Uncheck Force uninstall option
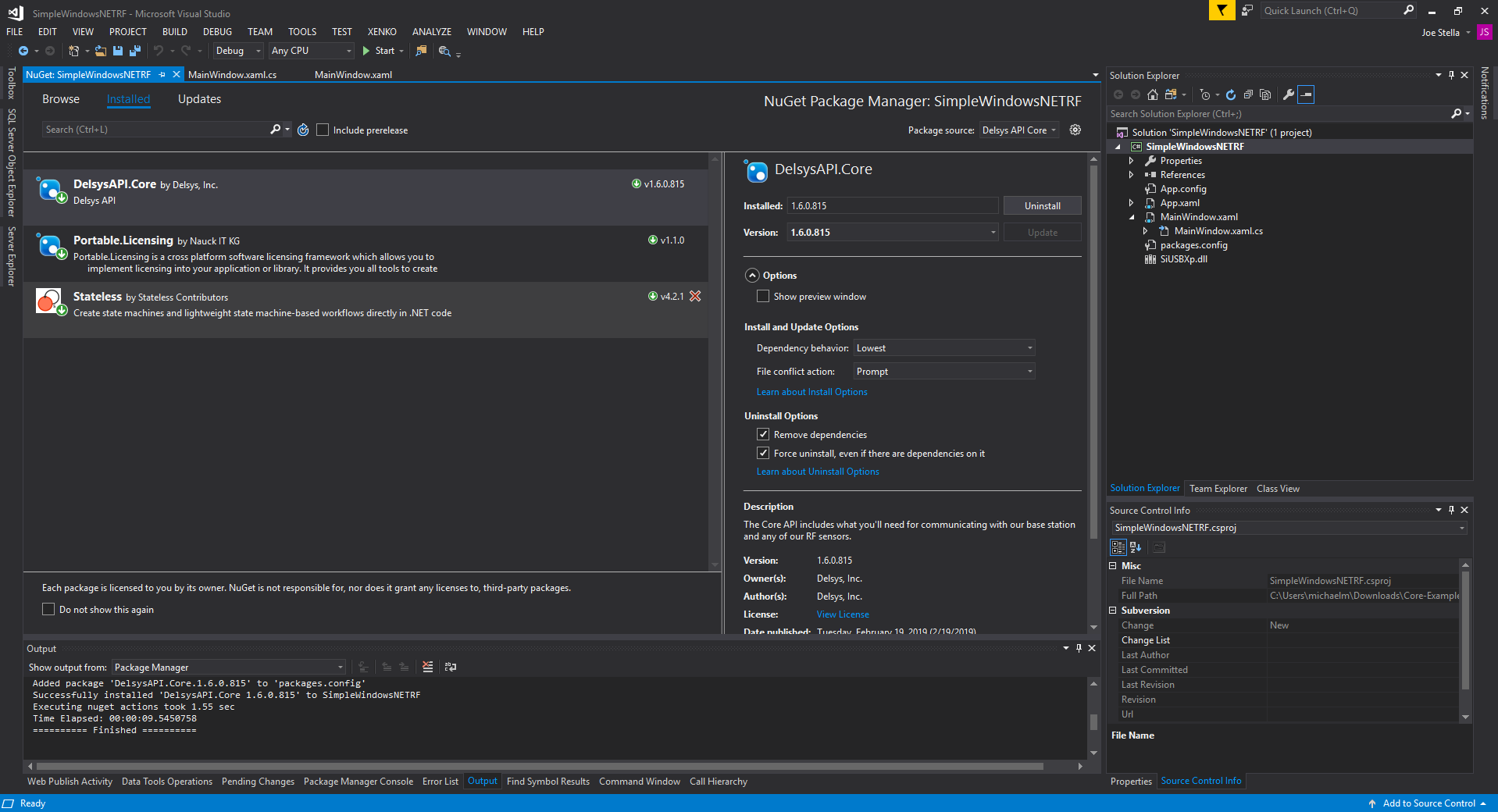This screenshot has width=1498, height=812. (763, 453)
